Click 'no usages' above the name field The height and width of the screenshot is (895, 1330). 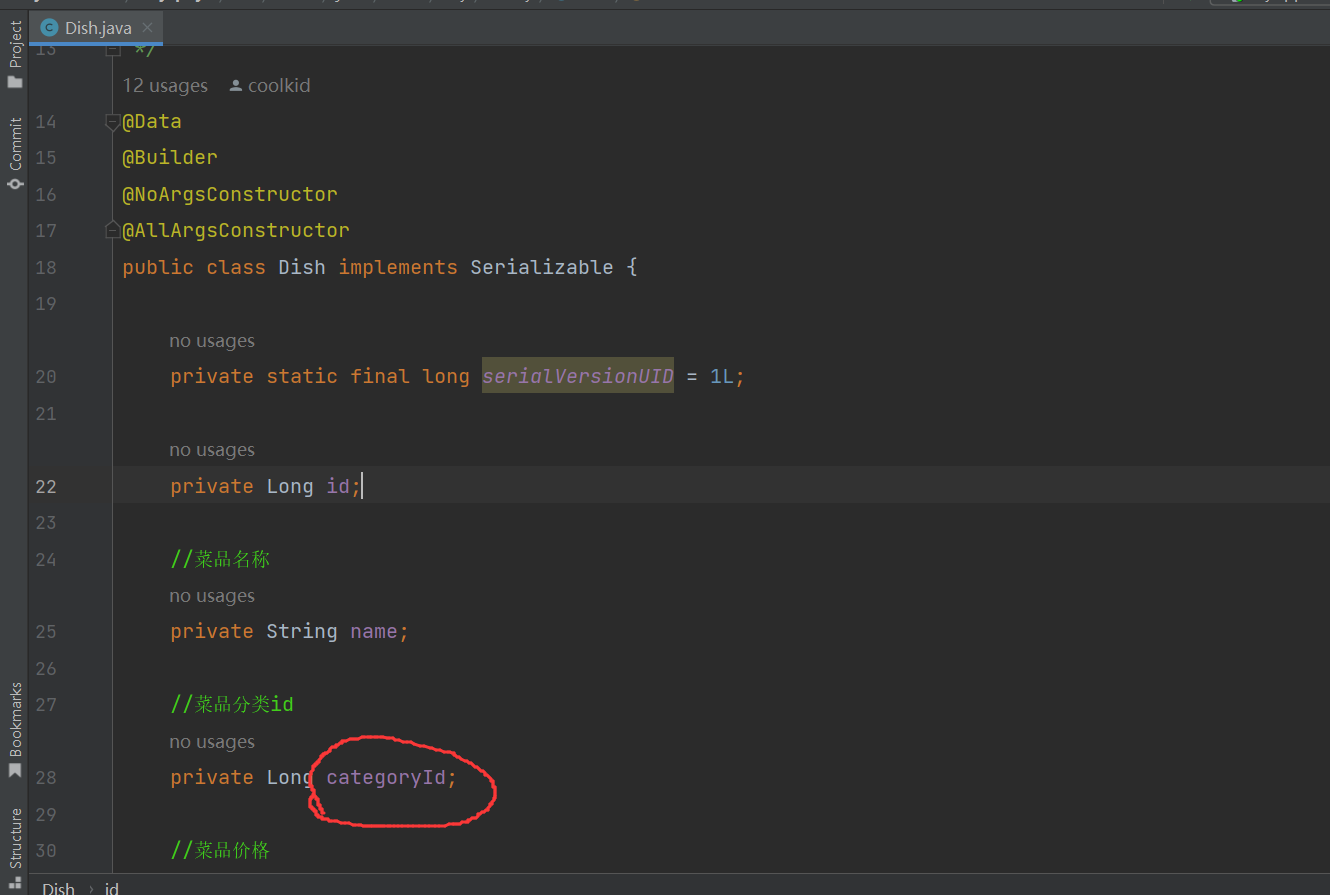coord(212,595)
